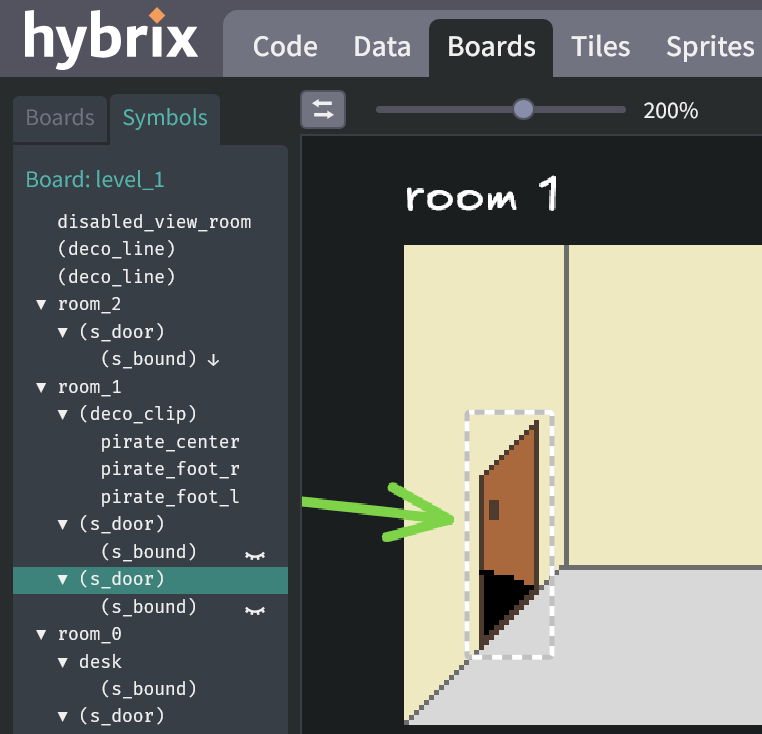Switch to the Boards side panel tab
The width and height of the screenshot is (762, 734).
pyautogui.click(x=60, y=118)
